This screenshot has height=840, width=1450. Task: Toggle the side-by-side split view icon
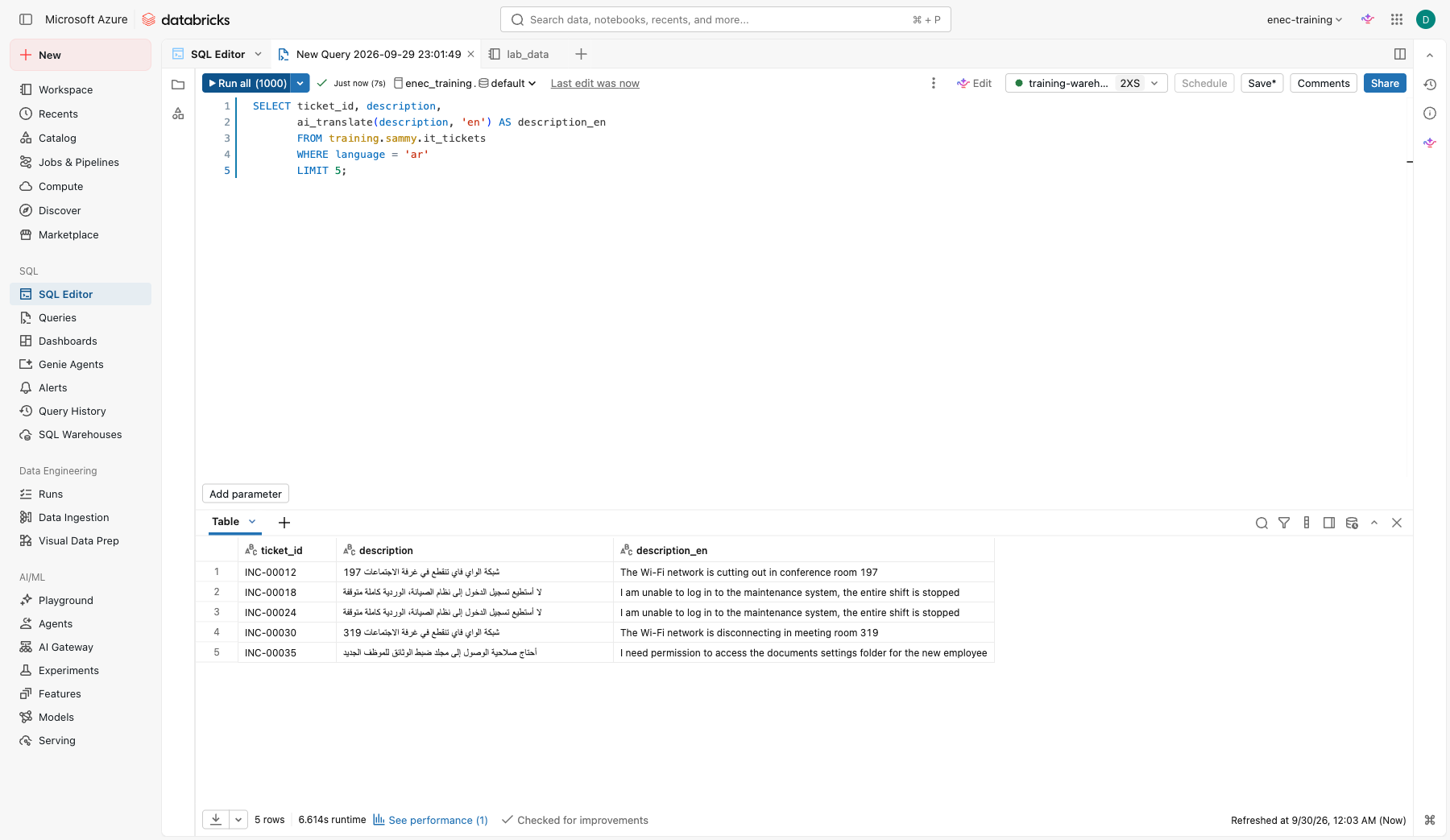pos(1400,54)
